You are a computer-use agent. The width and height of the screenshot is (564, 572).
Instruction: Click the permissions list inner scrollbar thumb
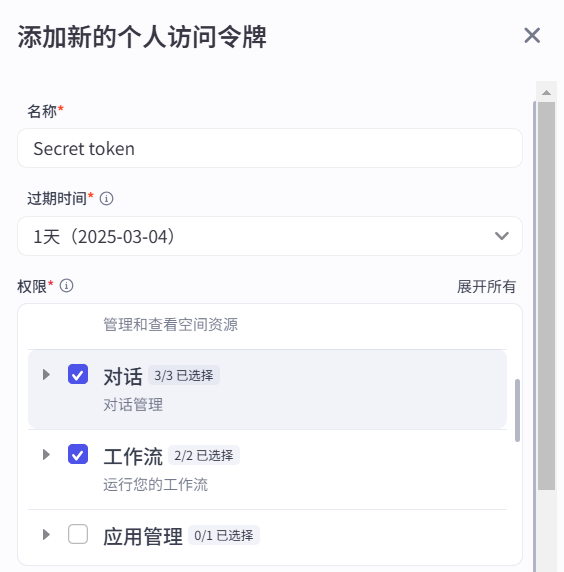[x=517, y=410]
